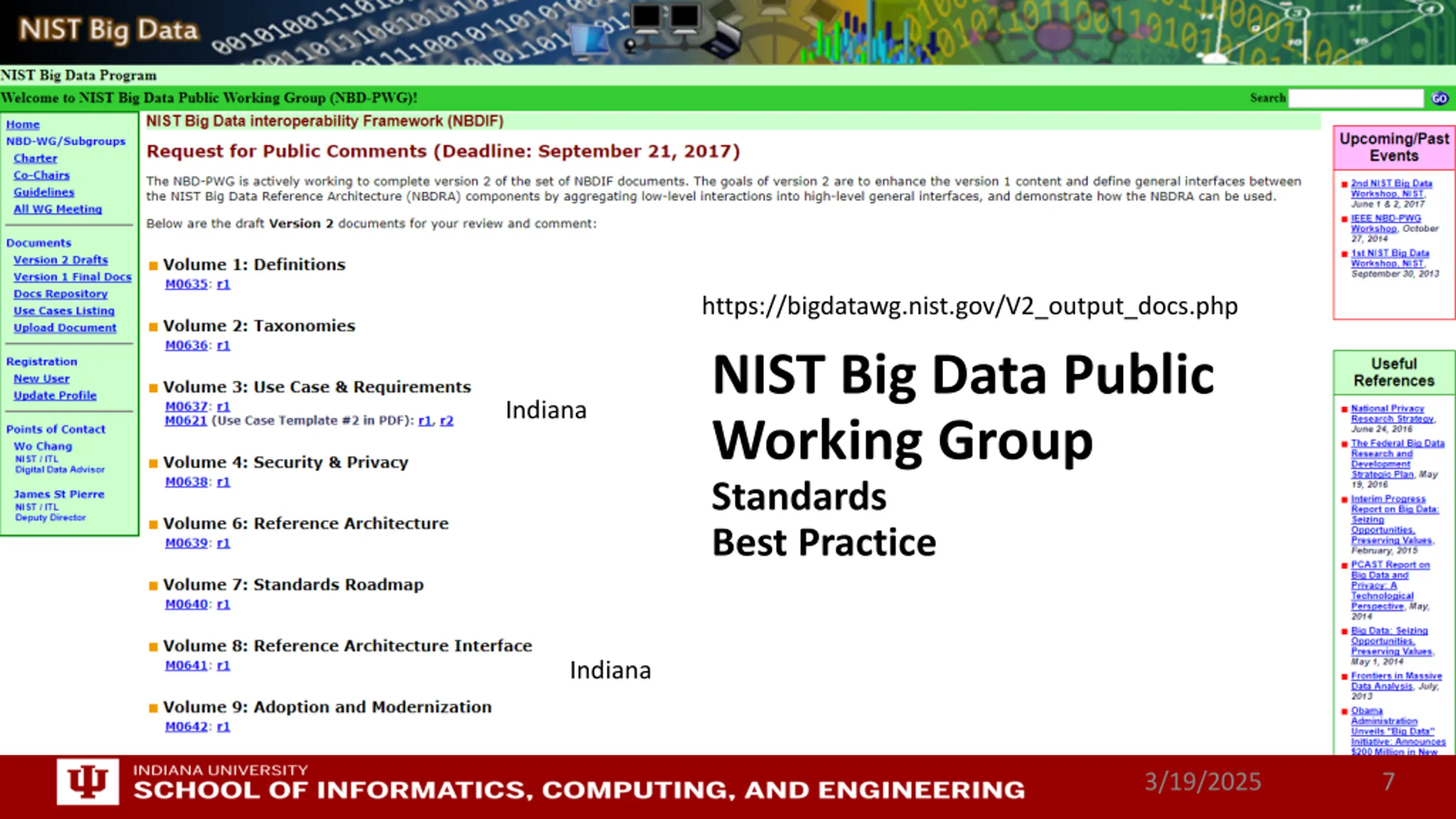Click Volume 7: Standards Roadmap heading
This screenshot has height=819, width=1456.
tap(293, 585)
